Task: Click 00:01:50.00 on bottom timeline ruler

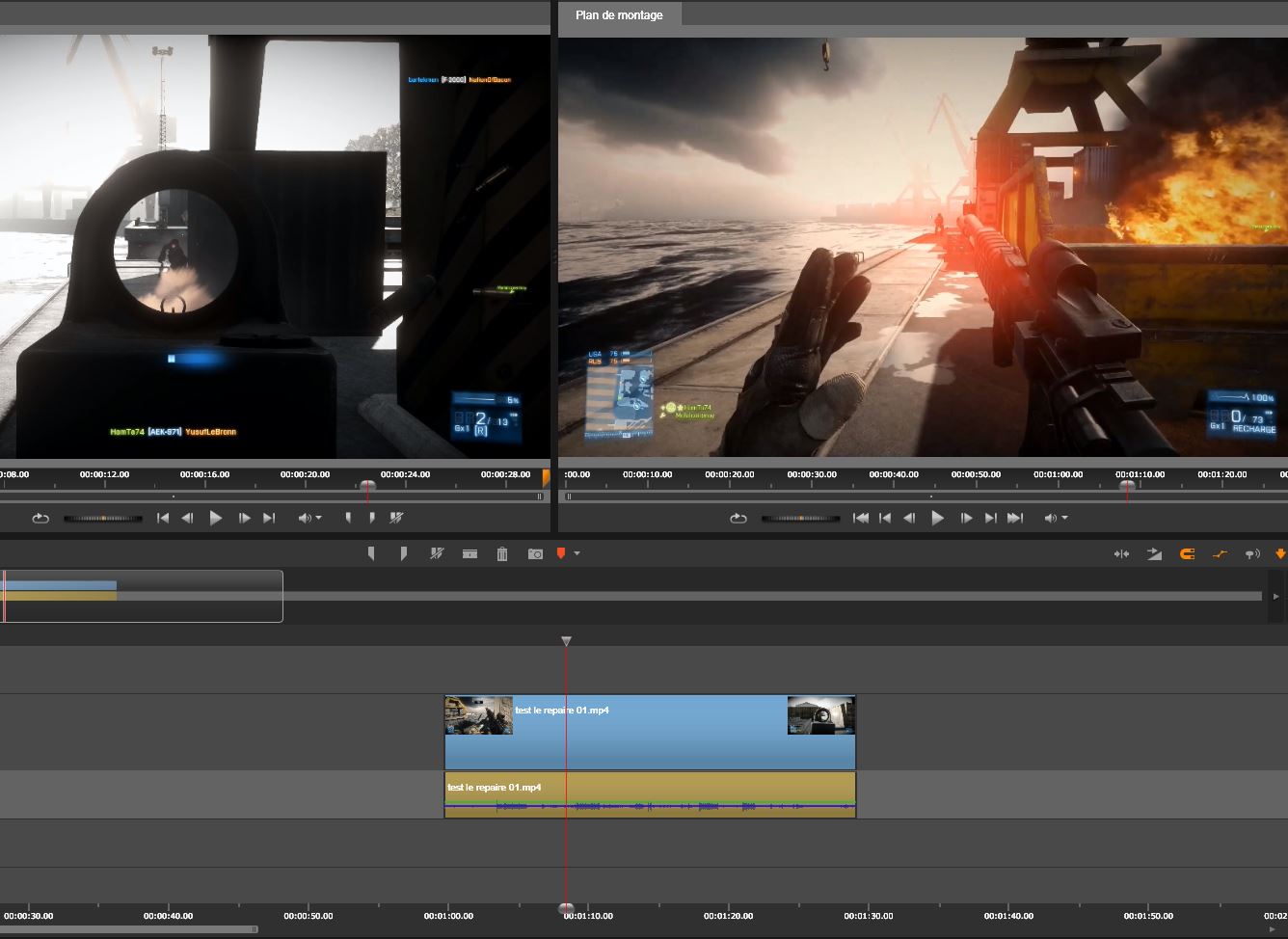Action: (1148, 916)
